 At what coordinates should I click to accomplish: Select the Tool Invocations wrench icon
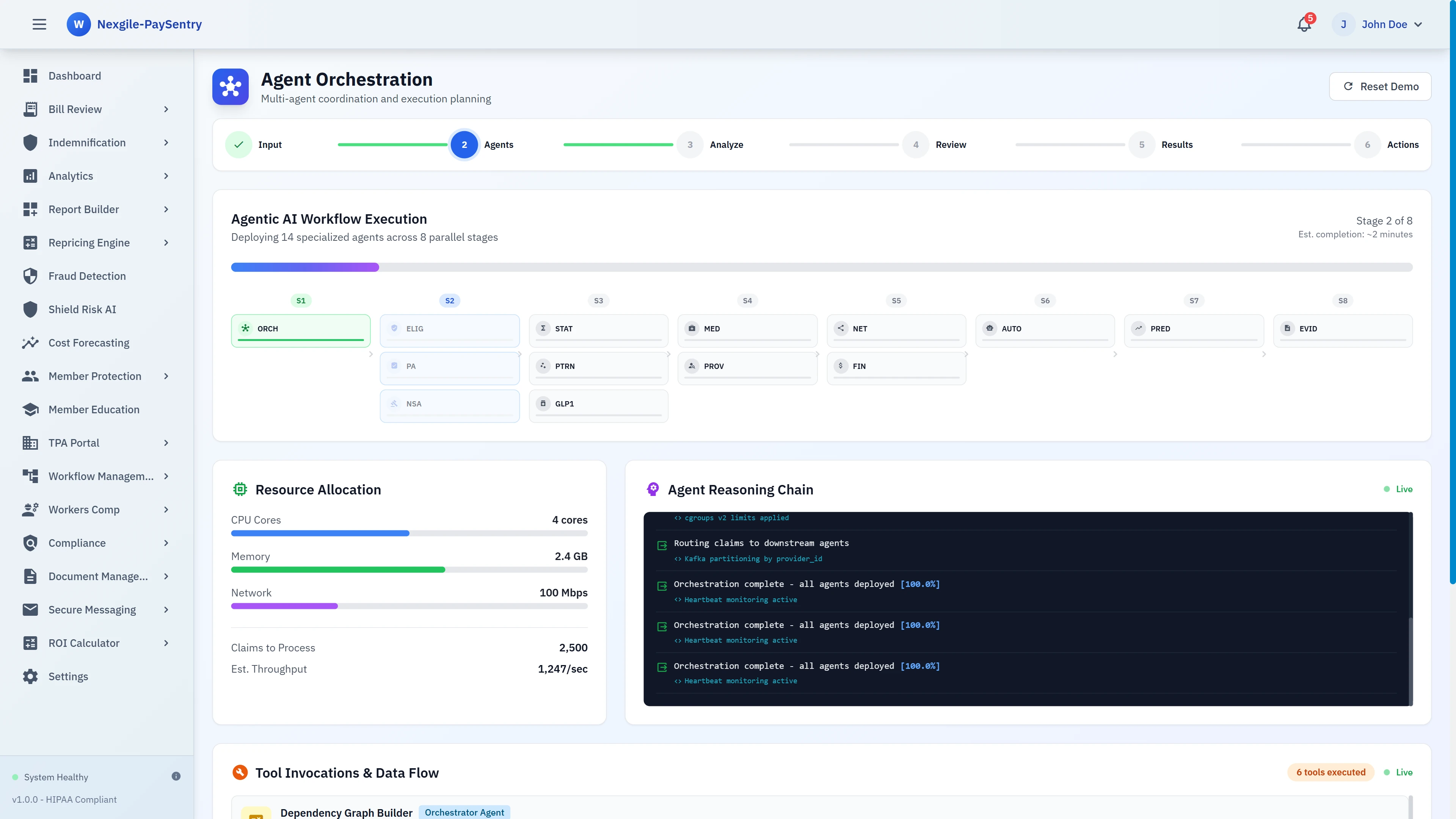[240, 772]
